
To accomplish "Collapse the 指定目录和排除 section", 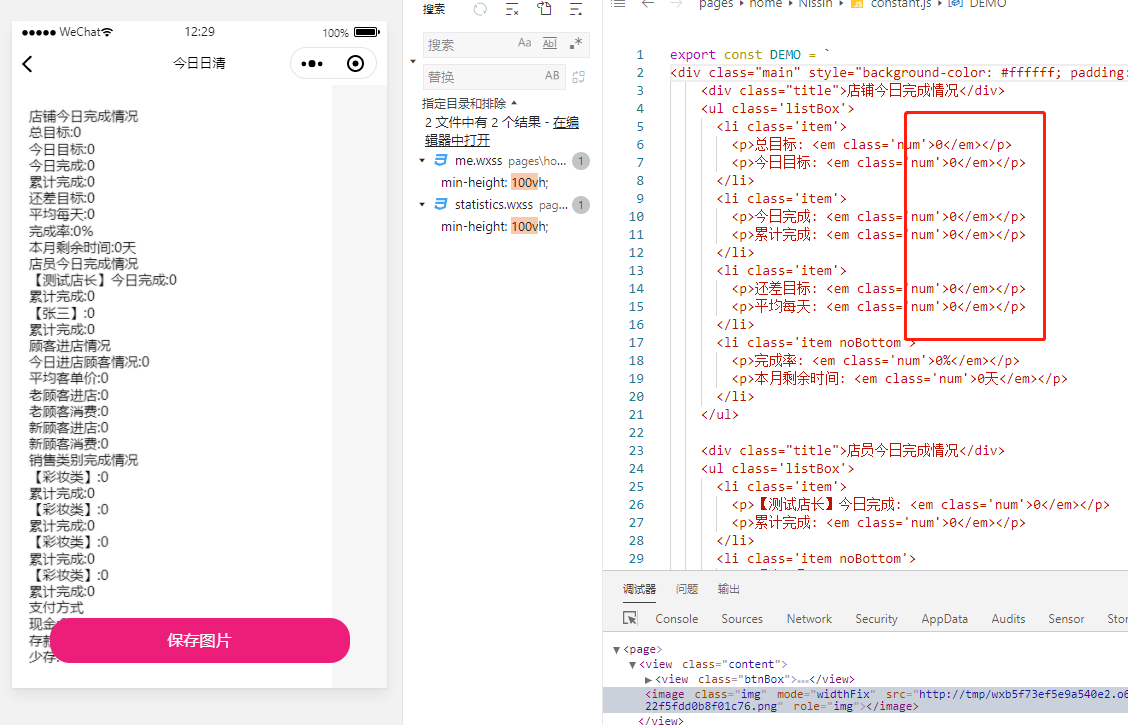I will click(x=469, y=103).
